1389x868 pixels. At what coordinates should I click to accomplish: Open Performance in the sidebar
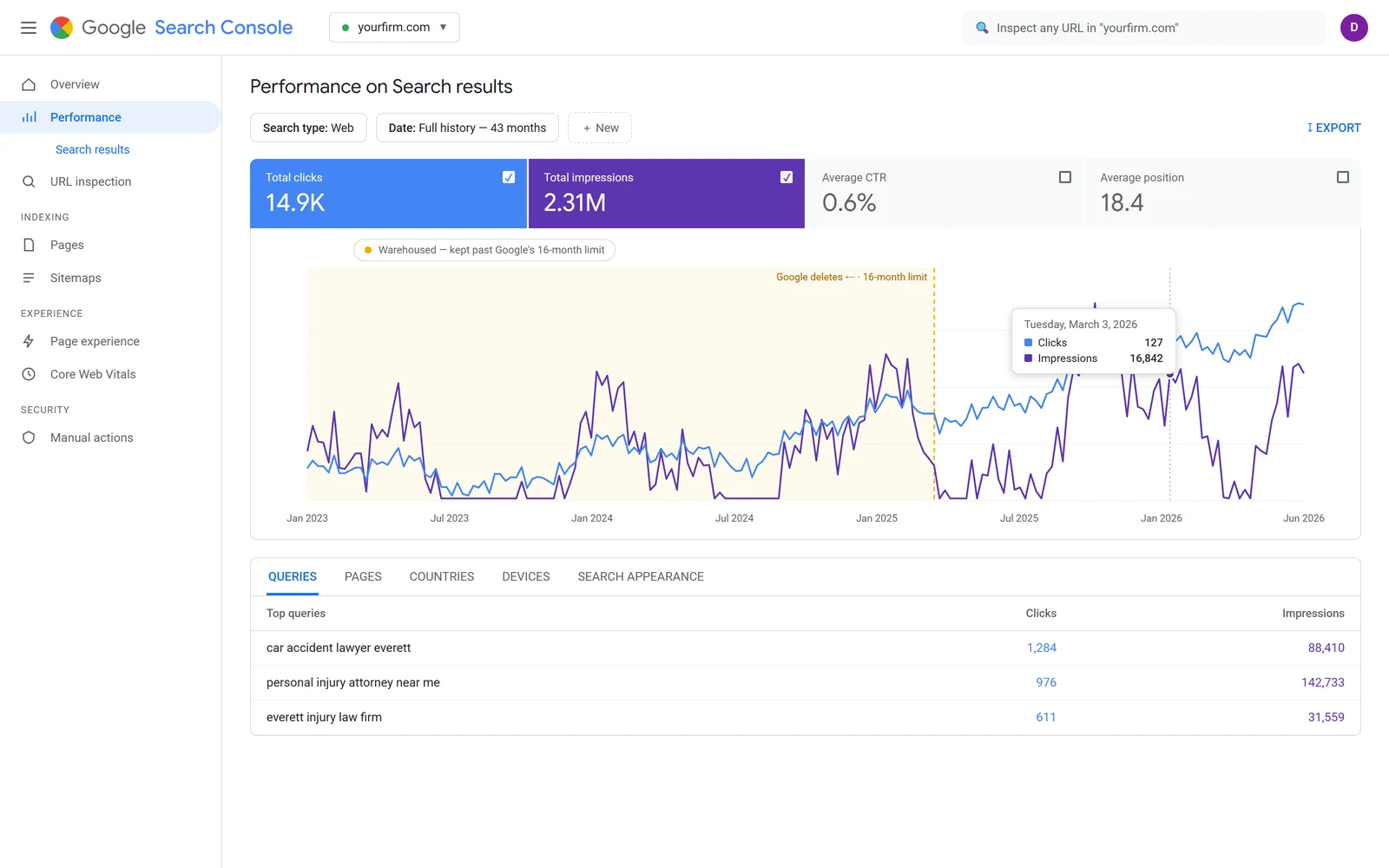(110, 117)
